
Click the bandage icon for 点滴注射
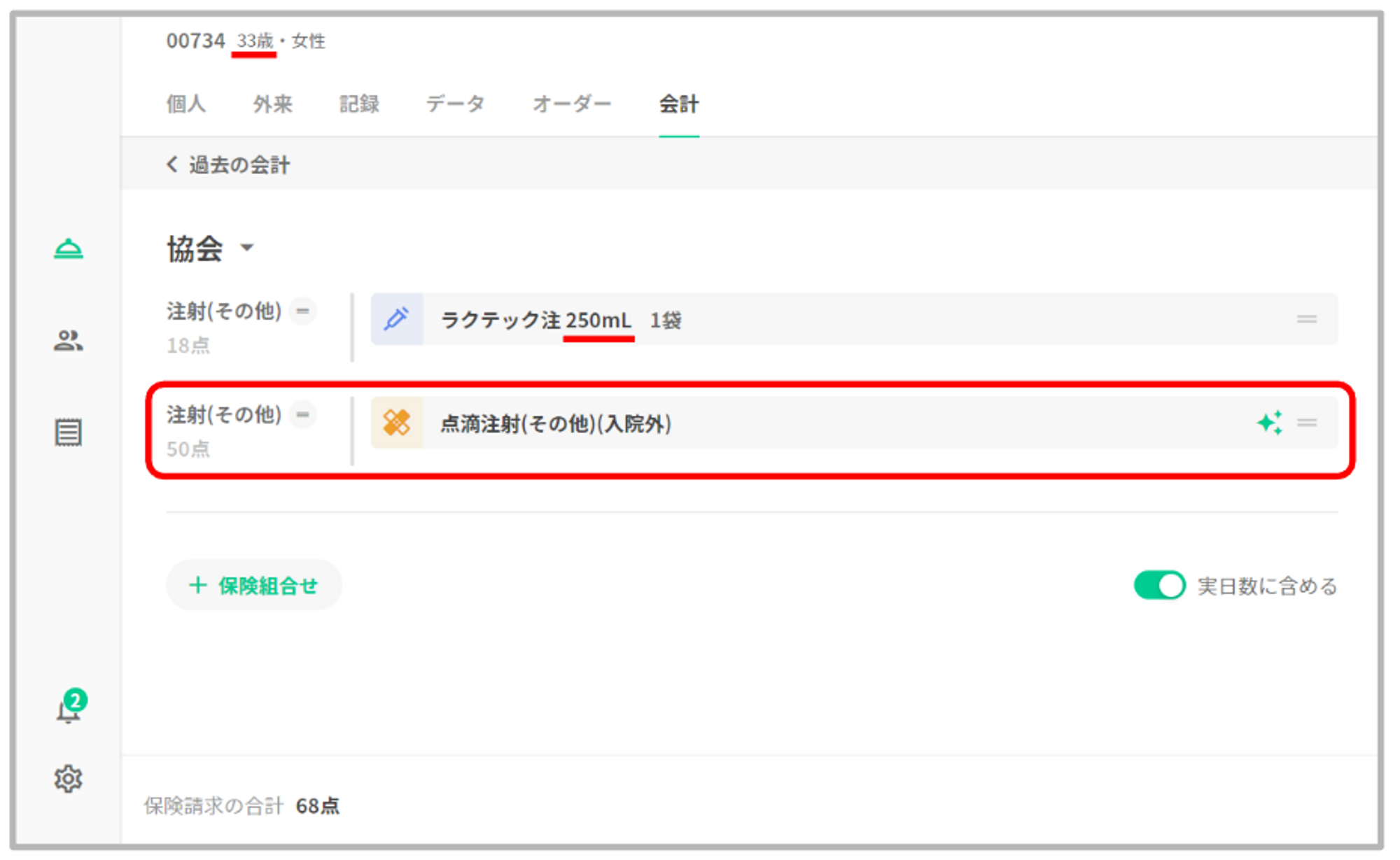pos(397,423)
